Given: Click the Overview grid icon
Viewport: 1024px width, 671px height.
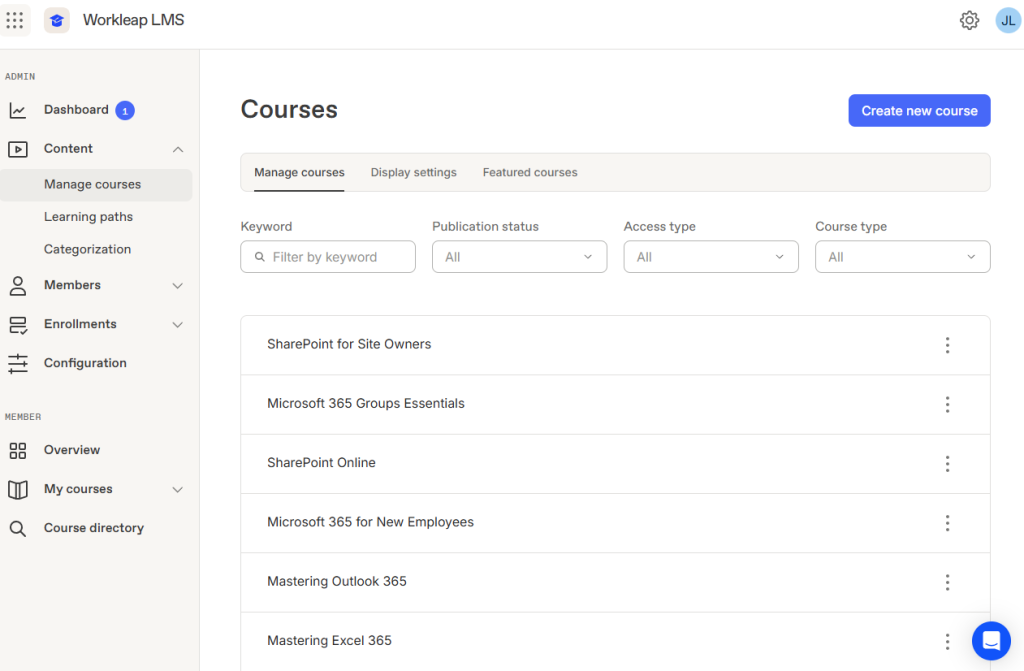Looking at the screenshot, I should click(18, 450).
